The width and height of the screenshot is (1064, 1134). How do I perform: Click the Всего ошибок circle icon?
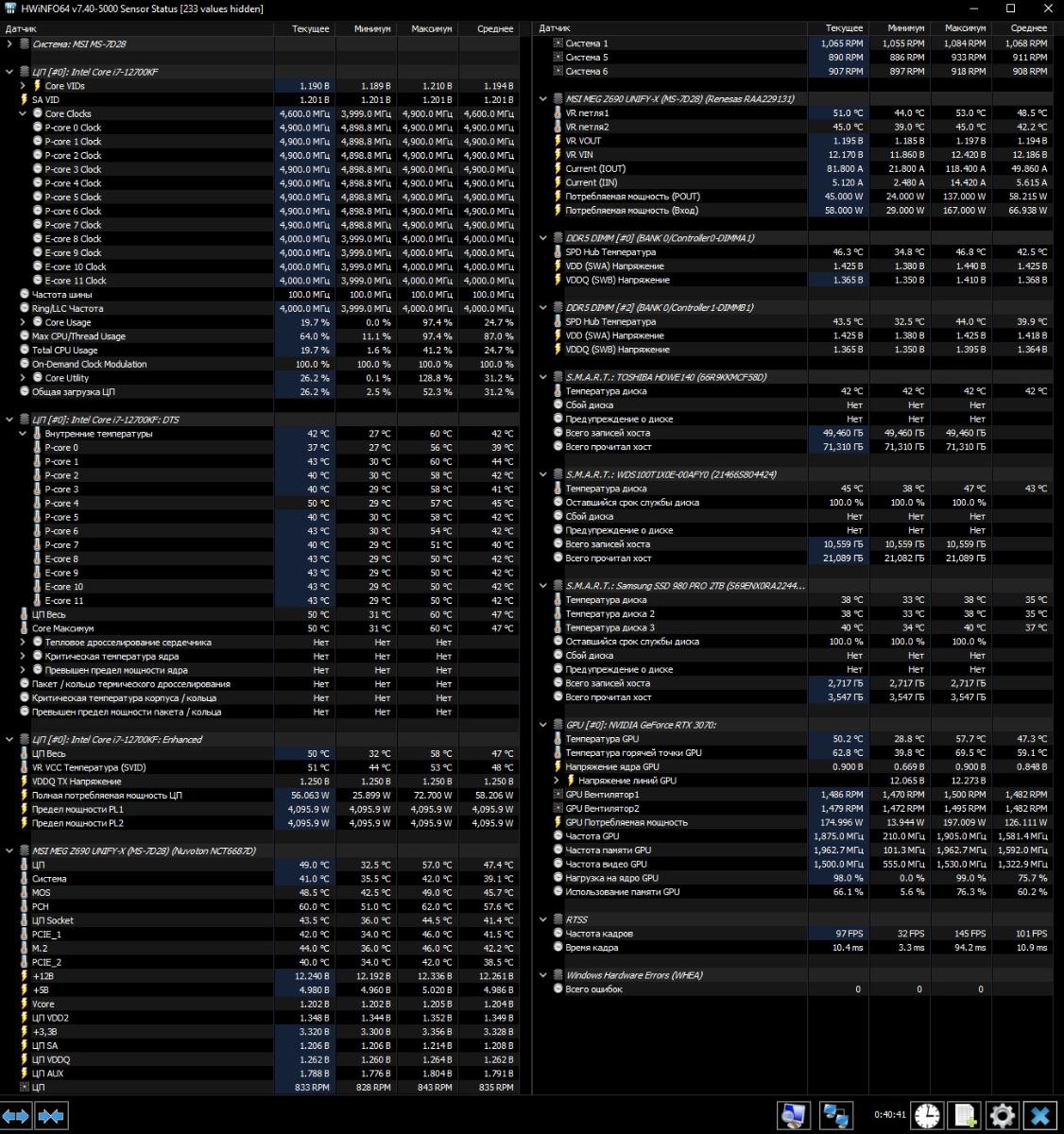click(x=558, y=989)
